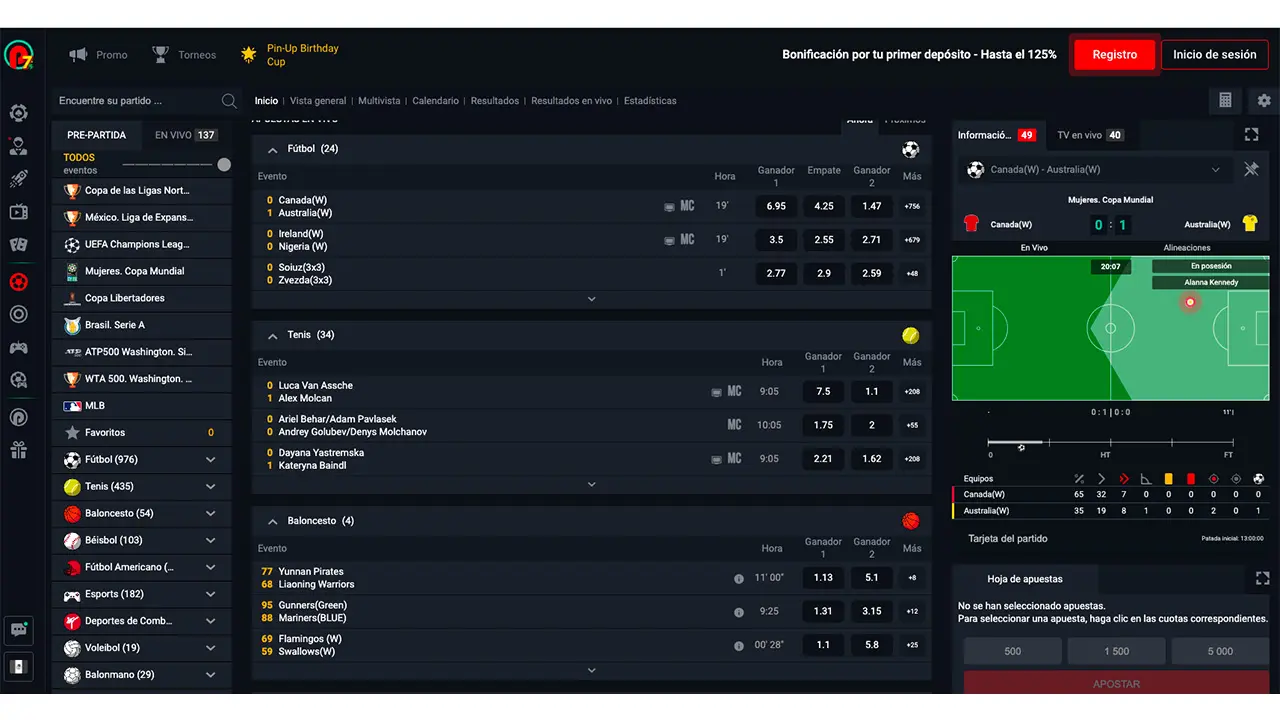Collapse the live Fútbol (24) section

point(272,150)
